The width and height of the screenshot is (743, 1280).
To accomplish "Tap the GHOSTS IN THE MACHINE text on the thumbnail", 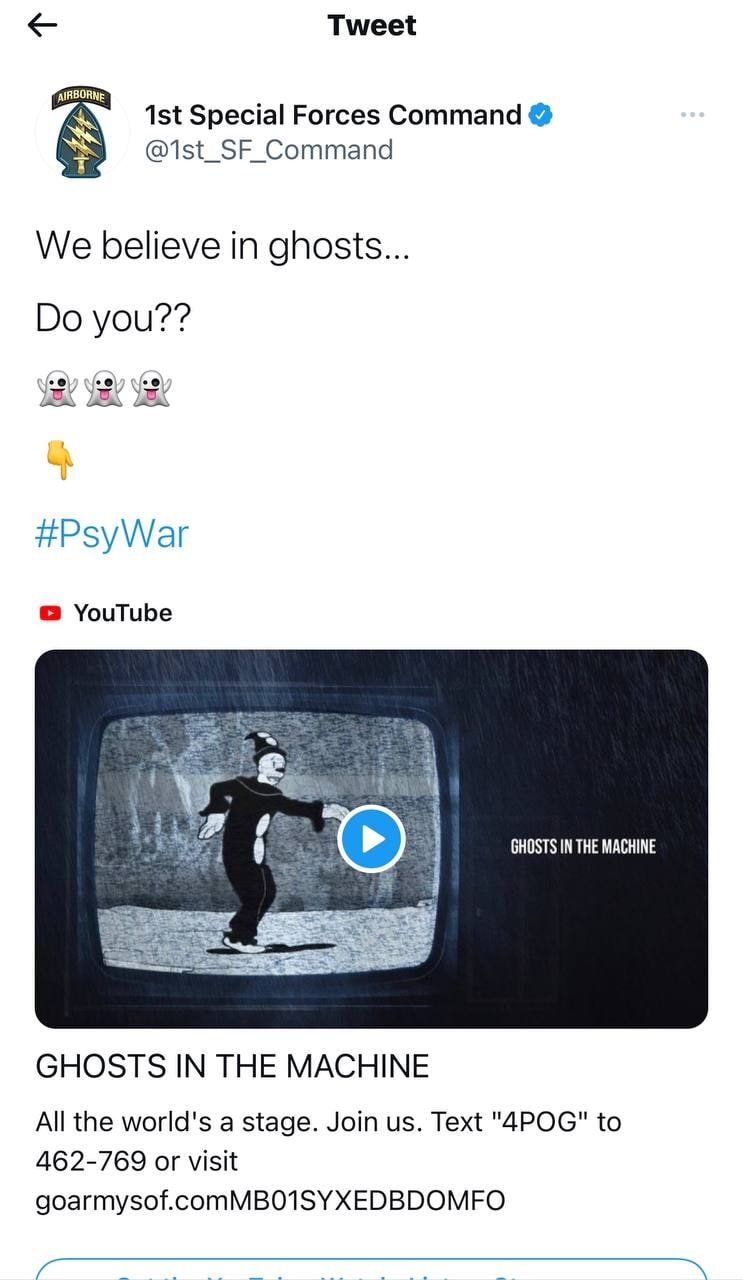I will click(583, 846).
